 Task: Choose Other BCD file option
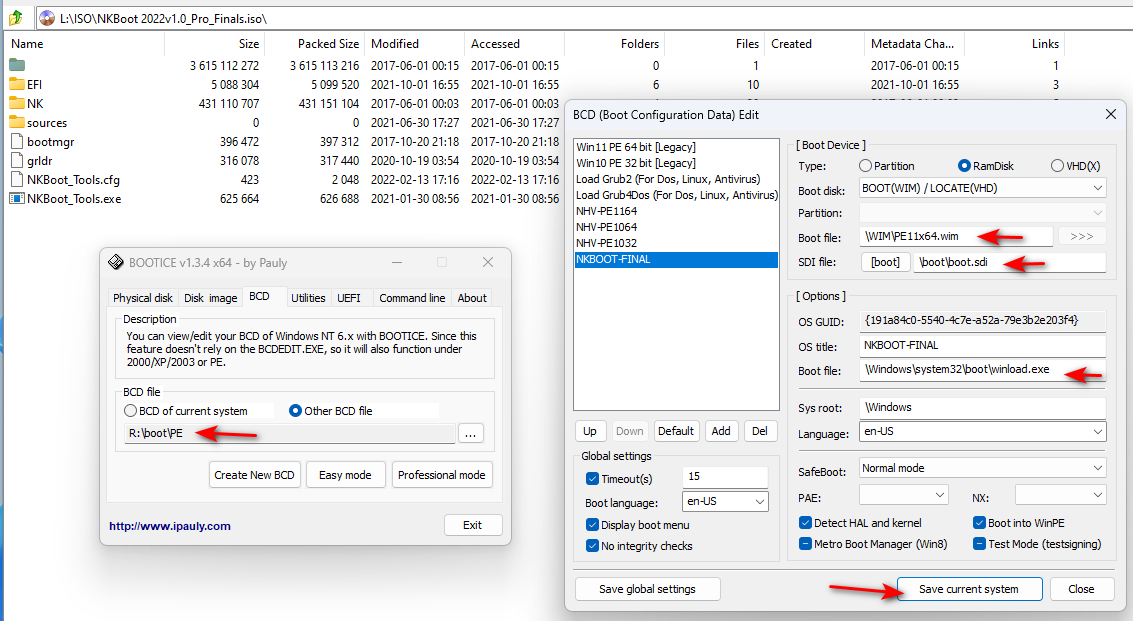[295, 411]
